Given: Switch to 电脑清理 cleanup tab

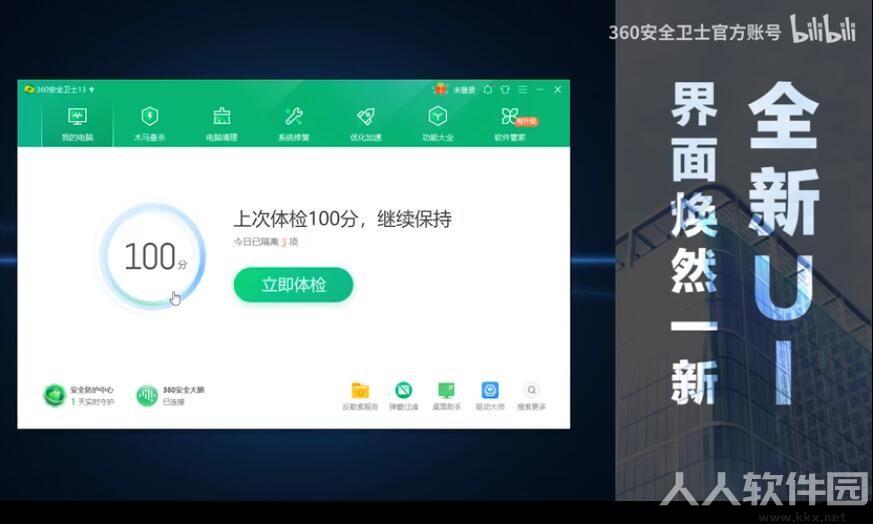Looking at the screenshot, I should [x=222, y=124].
